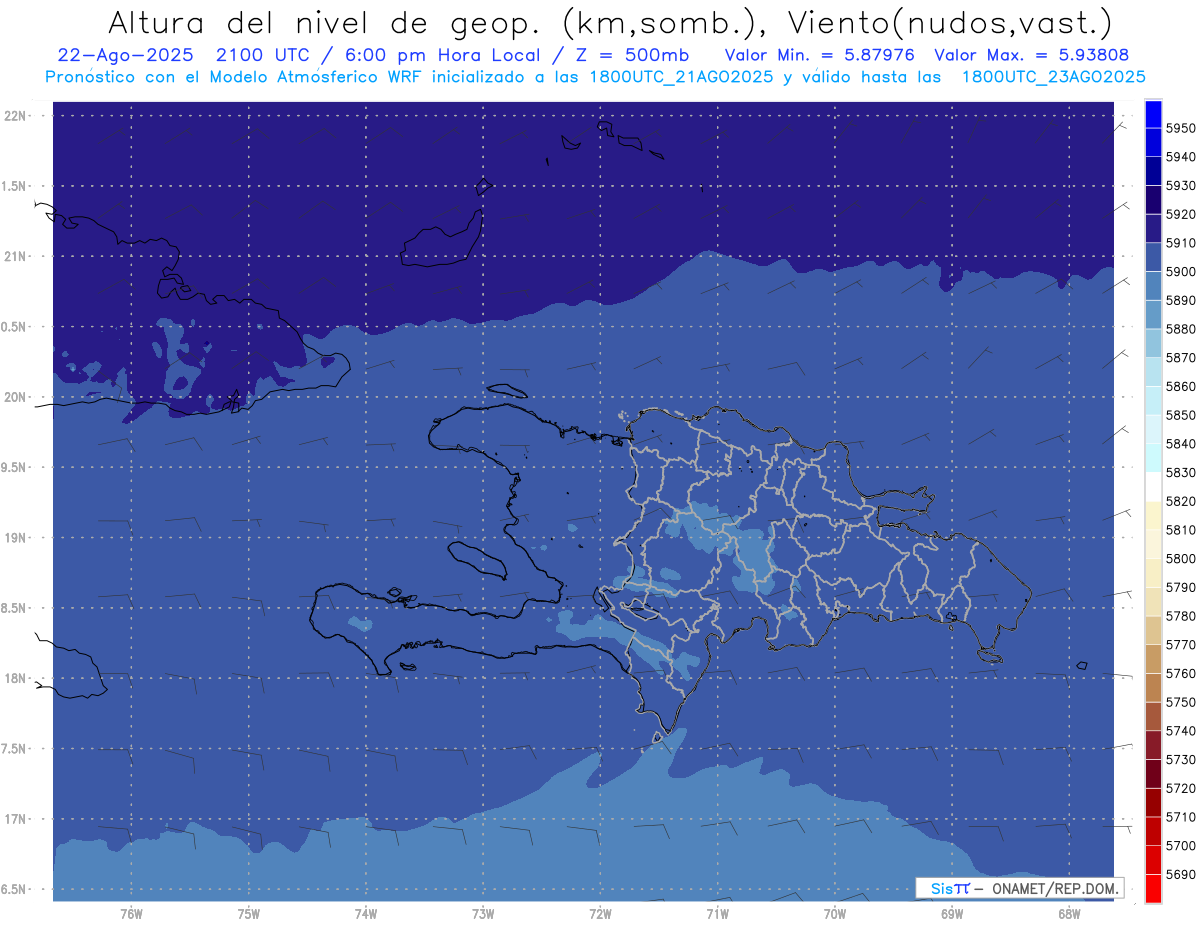Click the '5760' legend value

click(1180, 673)
